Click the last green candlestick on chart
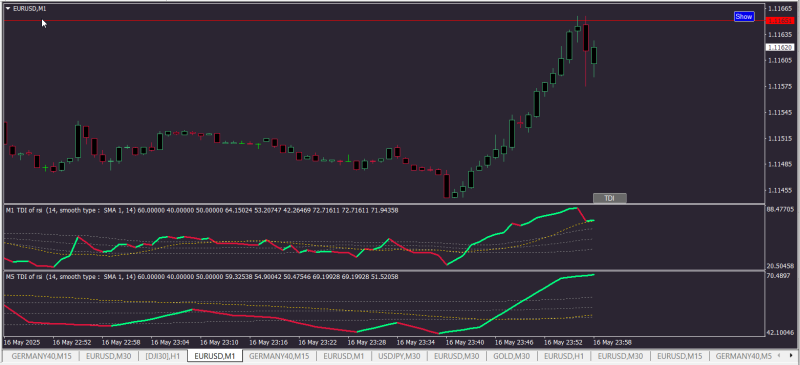 click(594, 55)
